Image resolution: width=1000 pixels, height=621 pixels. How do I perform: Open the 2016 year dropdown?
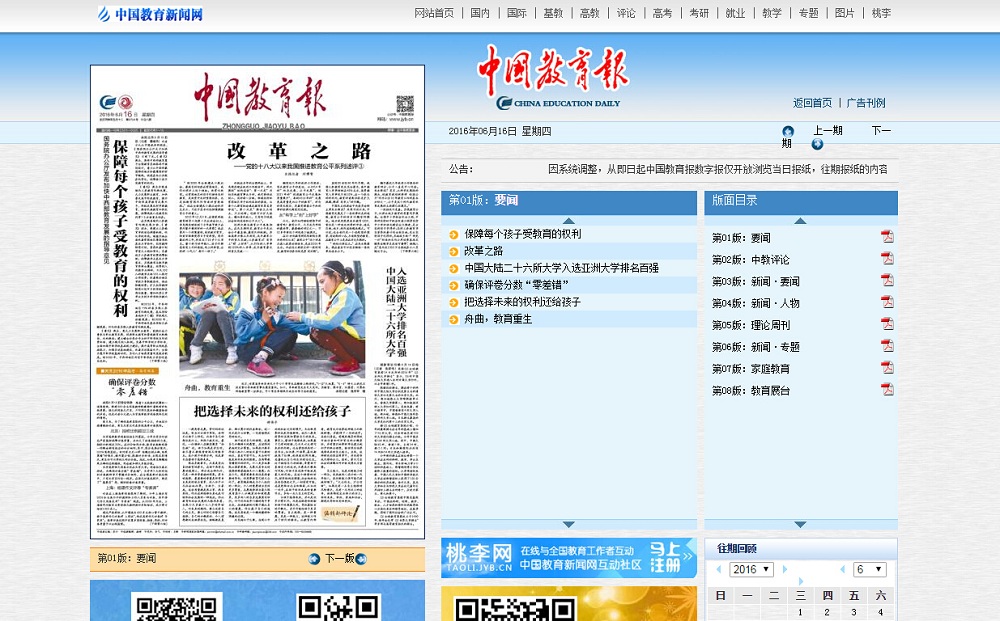pyautogui.click(x=751, y=569)
